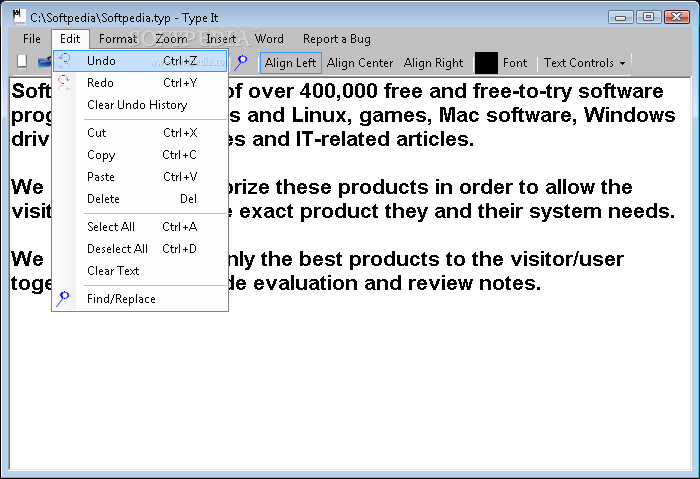Click the Undo arrow icon in Edit menu

(x=64, y=61)
